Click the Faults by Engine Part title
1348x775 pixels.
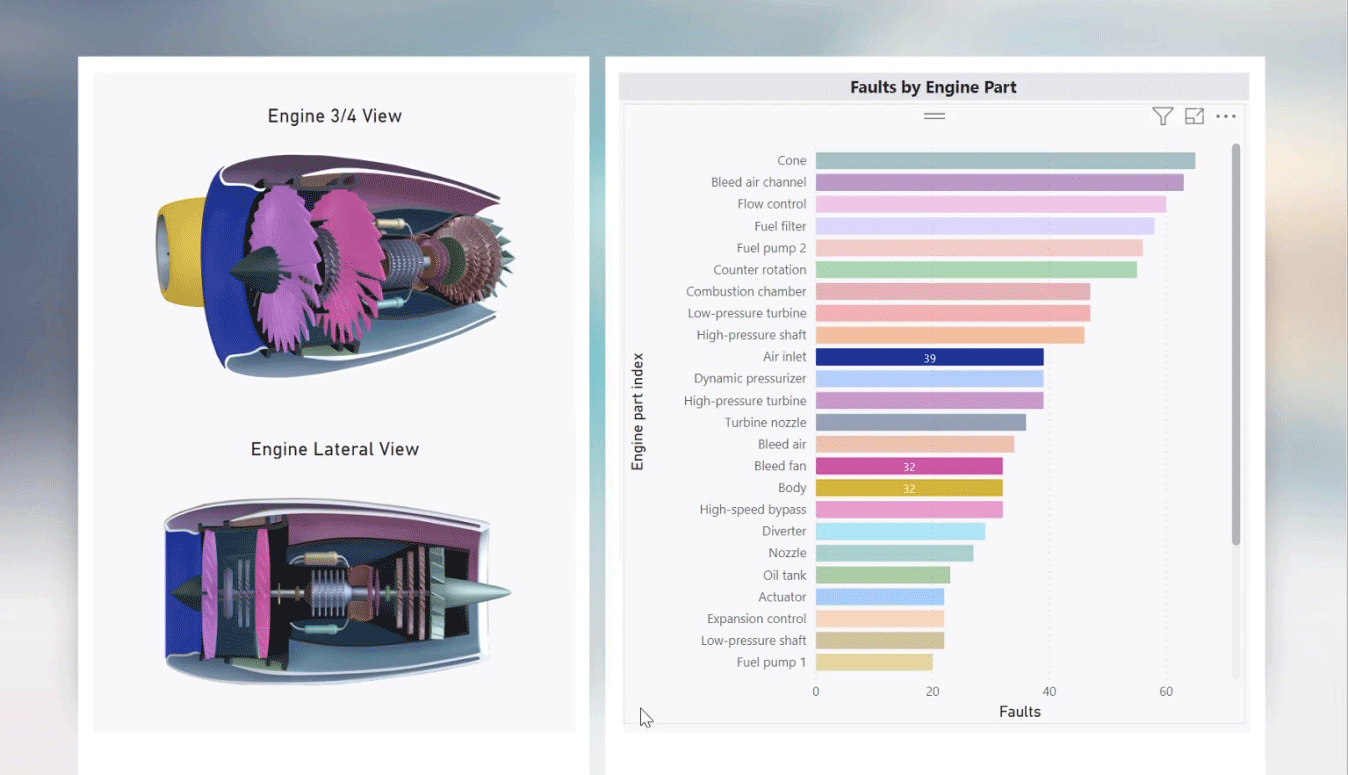point(933,87)
